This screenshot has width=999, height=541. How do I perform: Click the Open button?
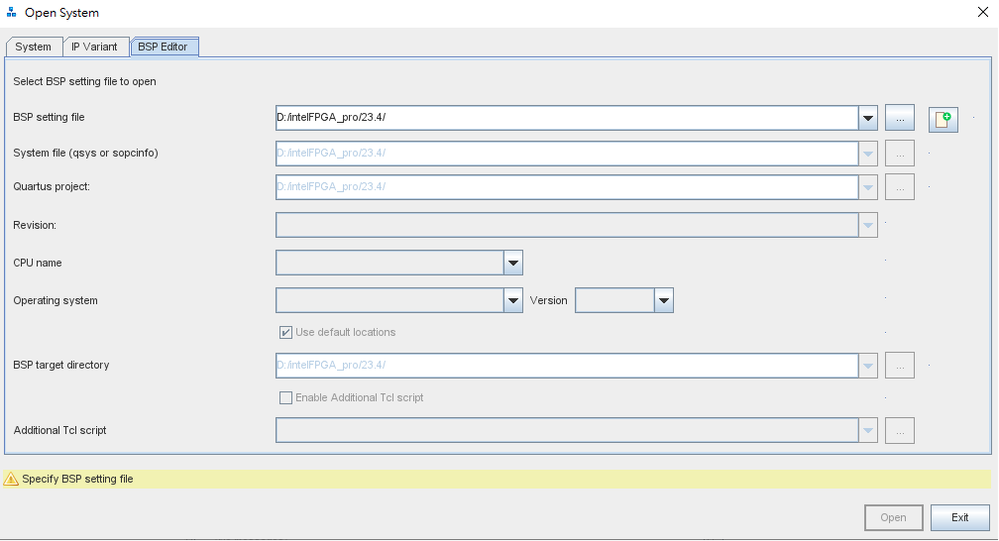tap(893, 517)
